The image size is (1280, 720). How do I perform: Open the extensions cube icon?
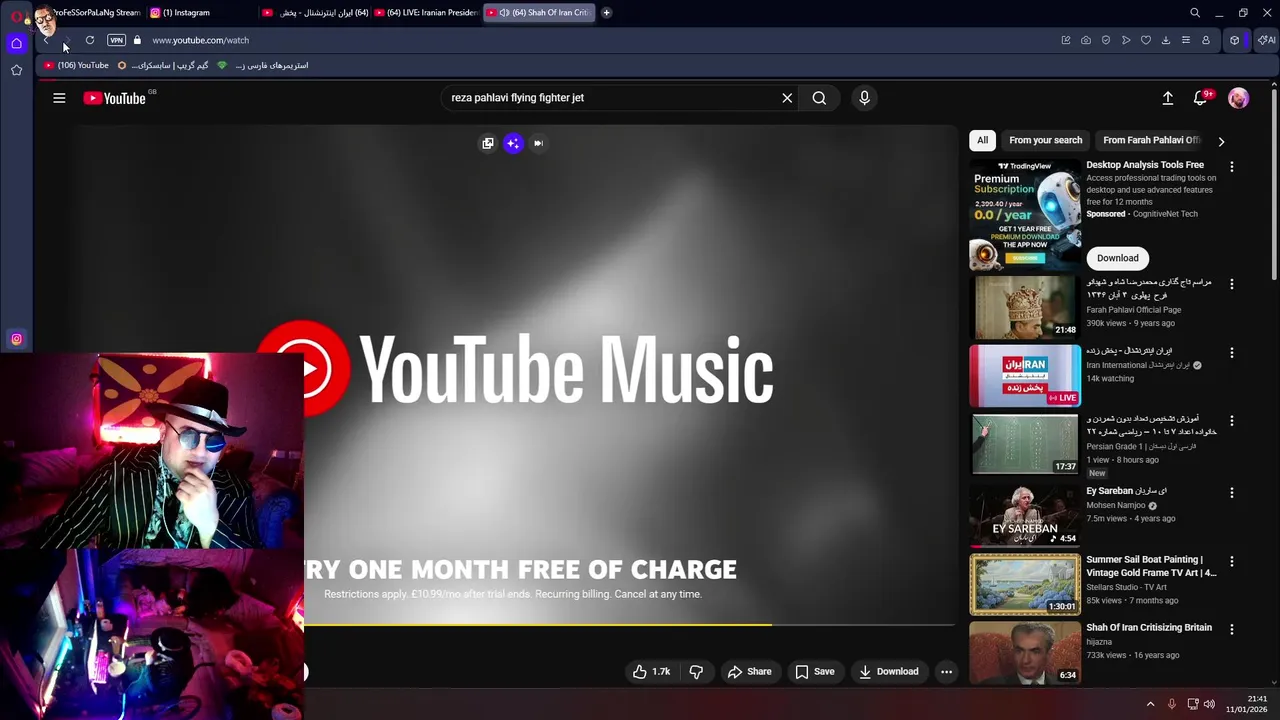pos(1235,40)
